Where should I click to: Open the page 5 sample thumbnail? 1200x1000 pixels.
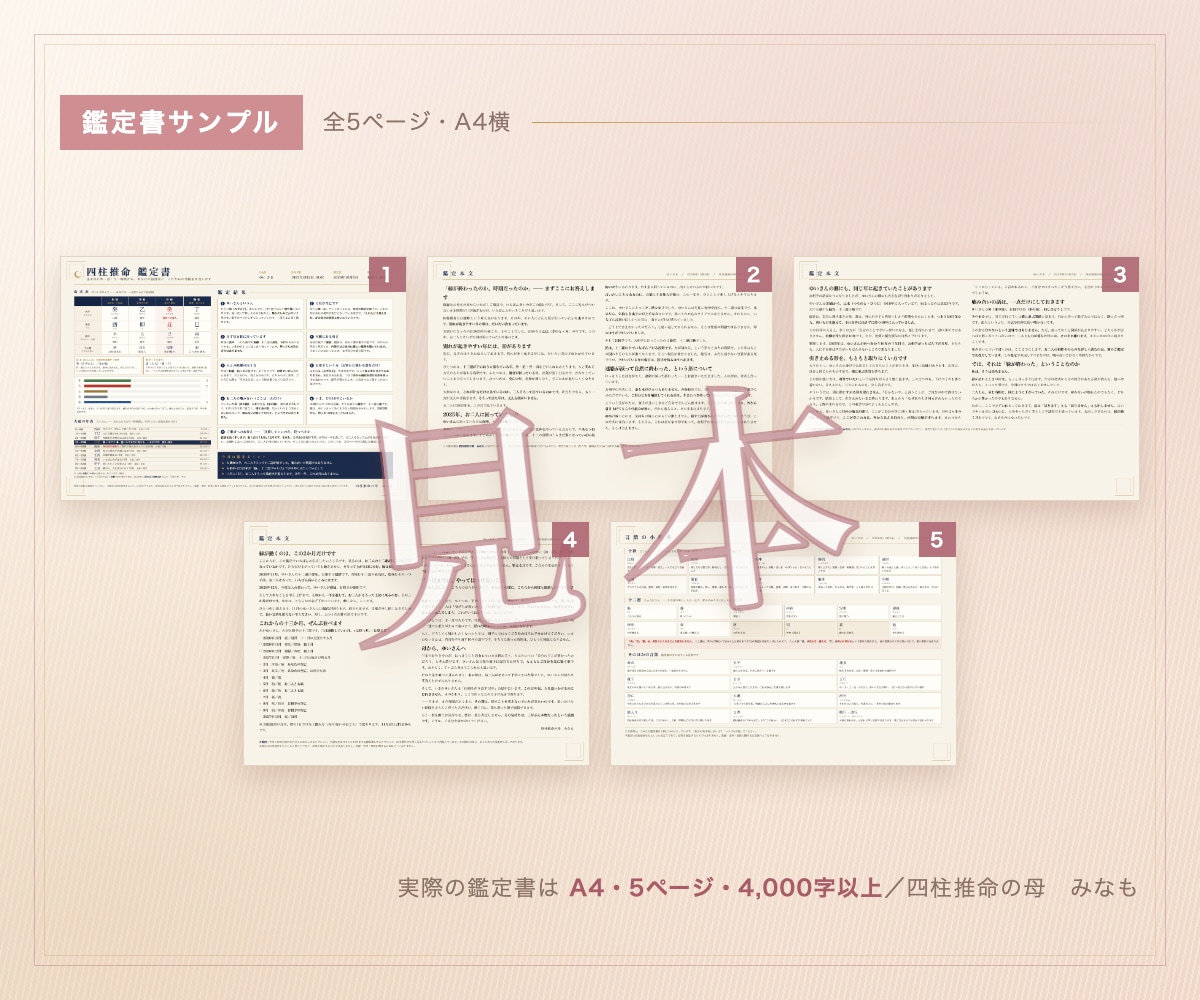(783, 643)
